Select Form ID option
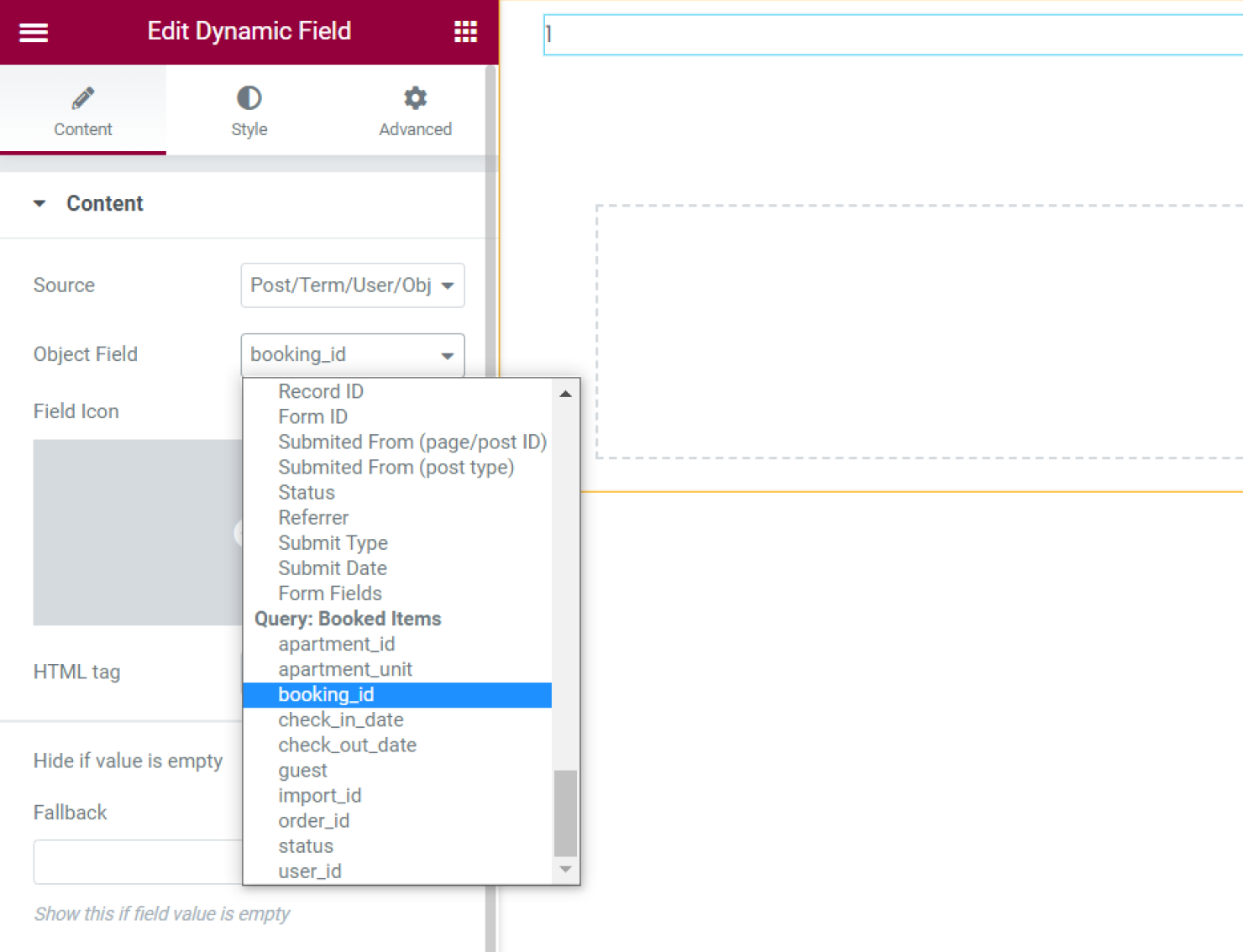The height and width of the screenshot is (952, 1243). (x=397, y=416)
